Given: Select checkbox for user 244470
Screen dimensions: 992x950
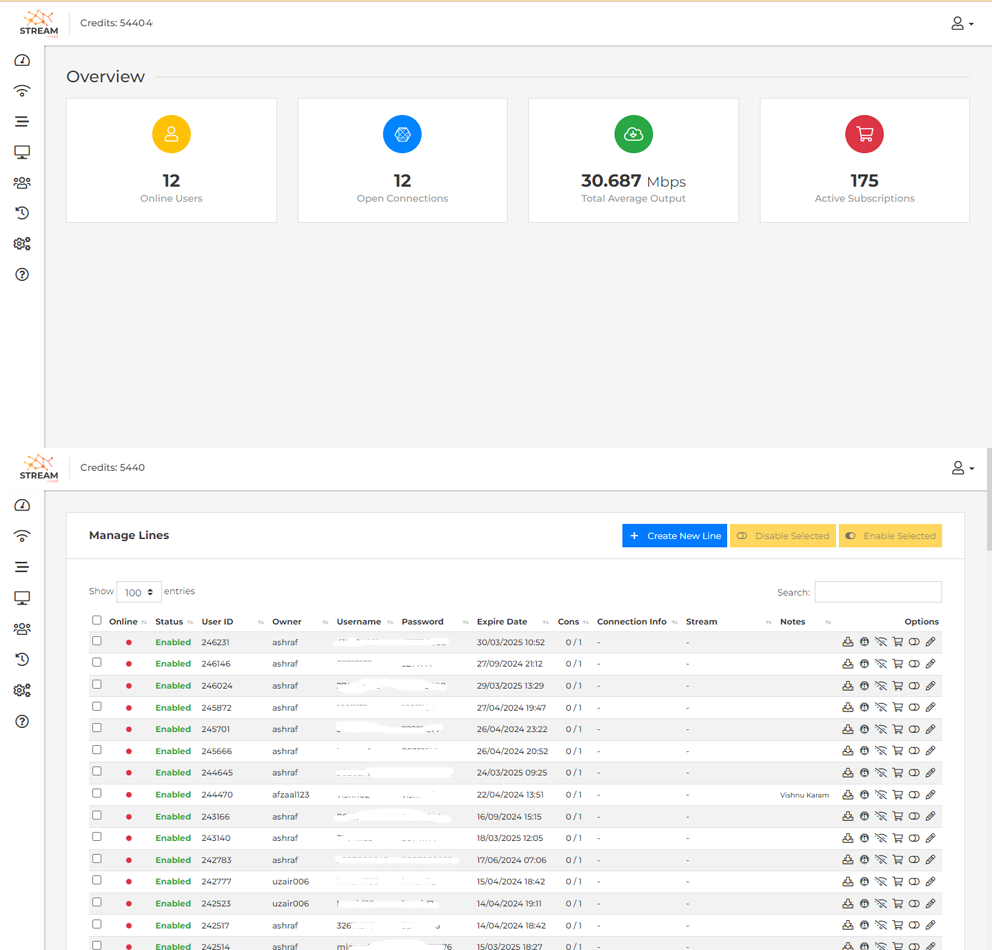Looking at the screenshot, I should (97, 793).
